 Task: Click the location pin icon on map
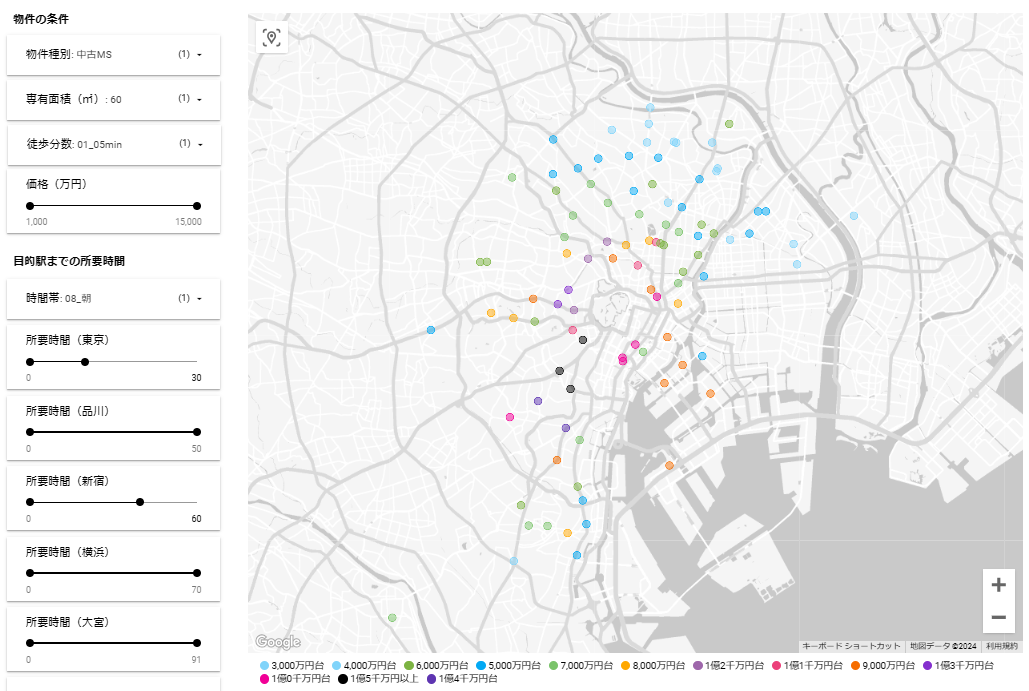point(272,38)
